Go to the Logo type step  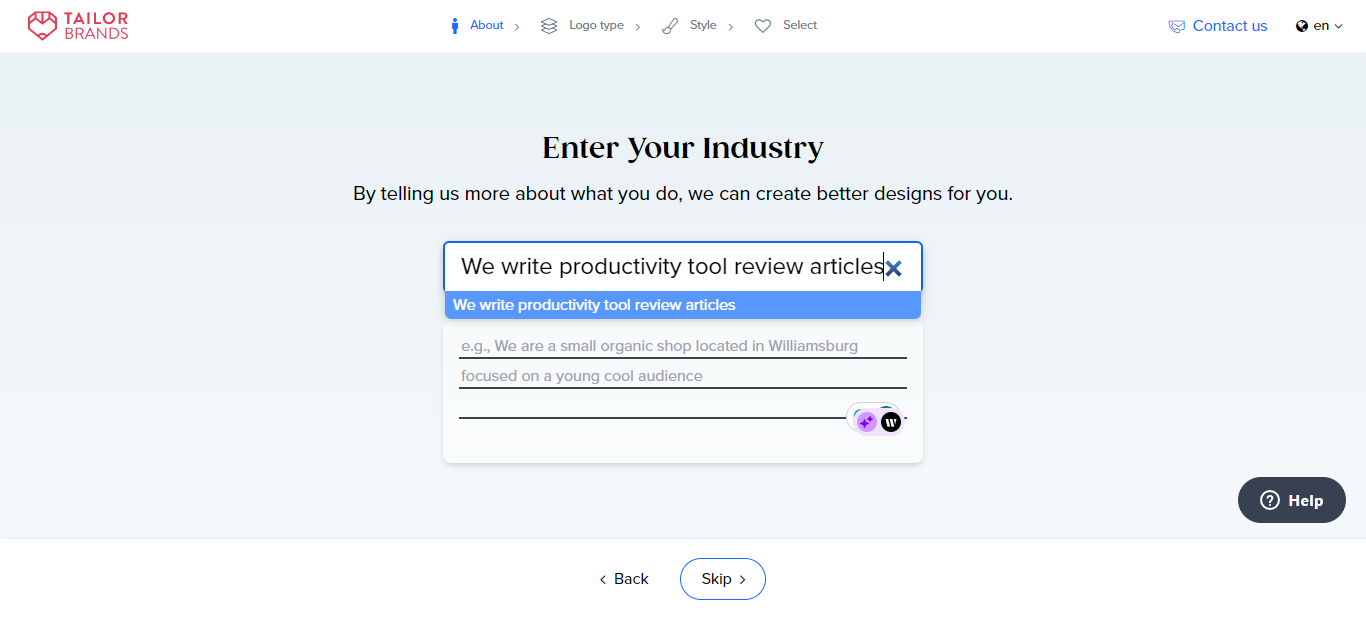tap(596, 26)
